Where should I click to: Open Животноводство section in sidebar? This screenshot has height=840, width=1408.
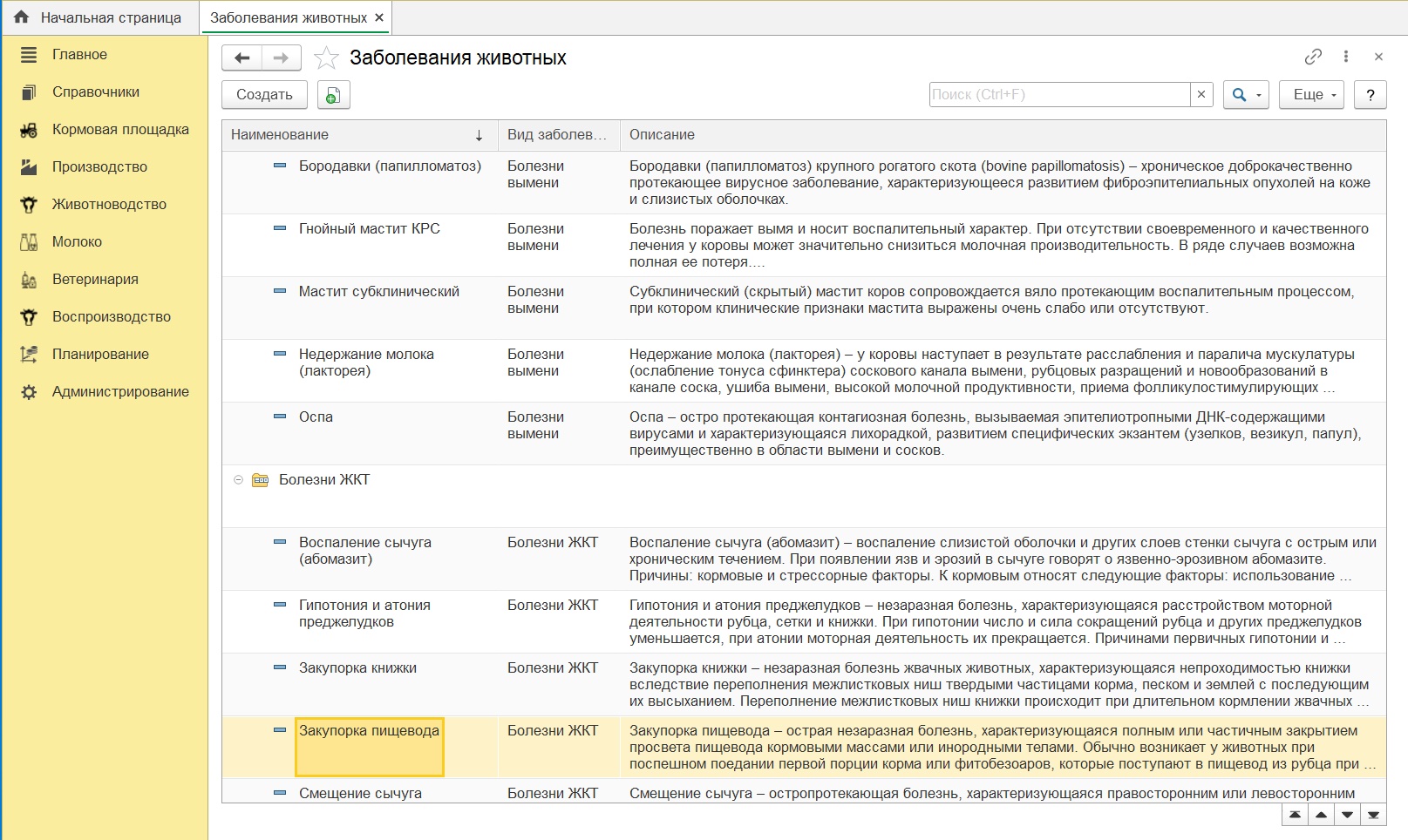pos(109,204)
